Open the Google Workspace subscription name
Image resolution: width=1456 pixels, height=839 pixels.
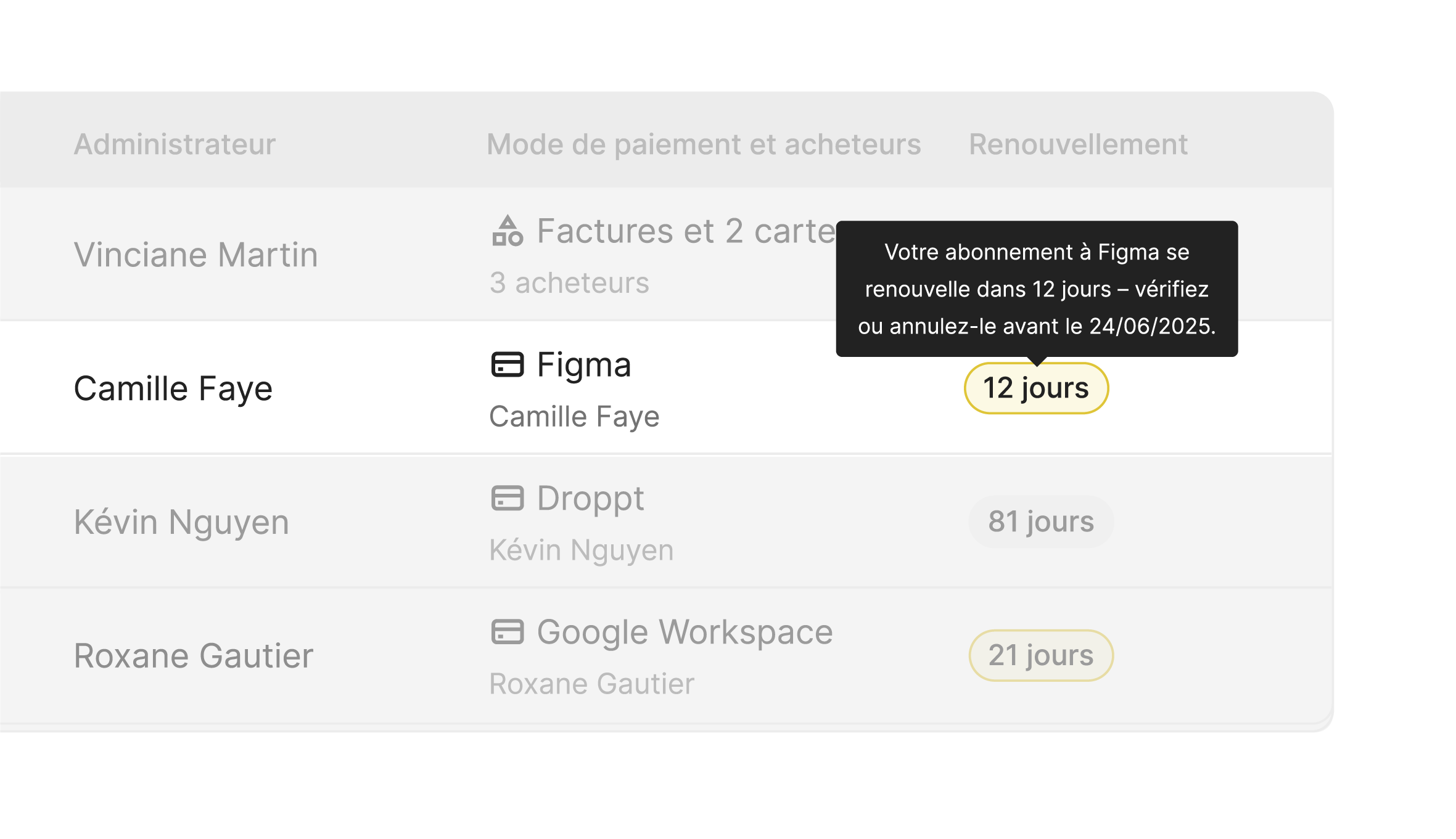pos(685,632)
